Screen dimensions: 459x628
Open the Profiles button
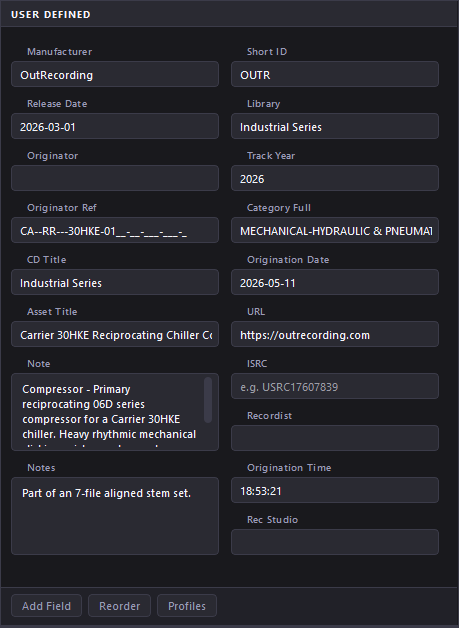pyautogui.click(x=187, y=606)
